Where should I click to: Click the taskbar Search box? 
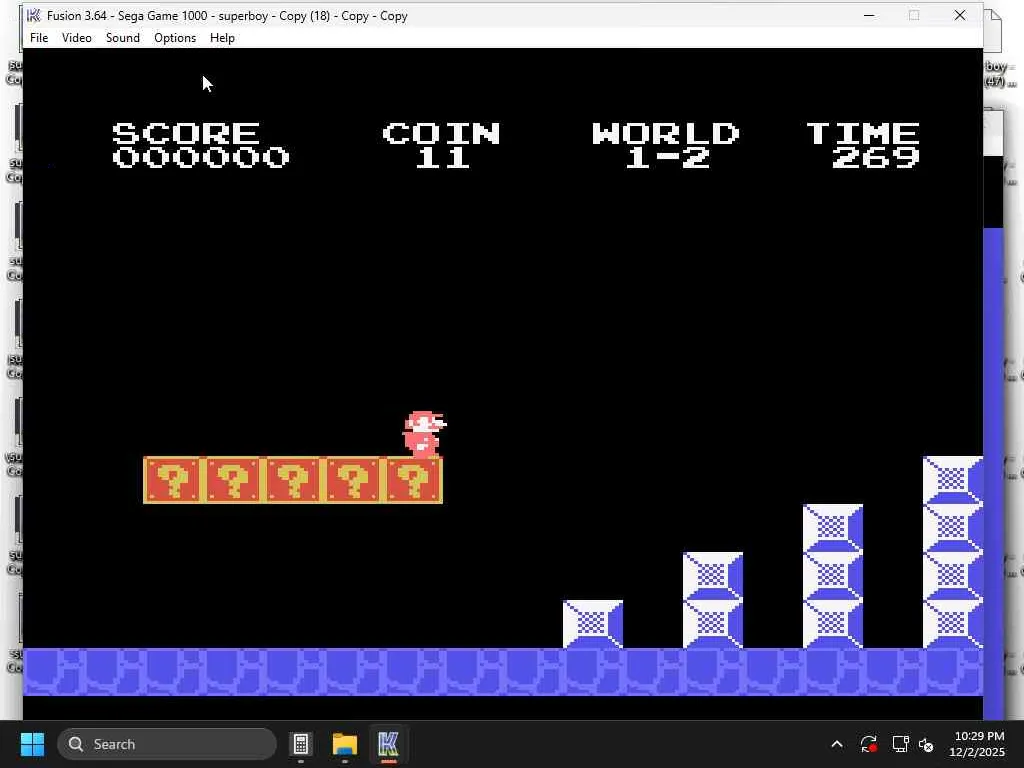[167, 744]
